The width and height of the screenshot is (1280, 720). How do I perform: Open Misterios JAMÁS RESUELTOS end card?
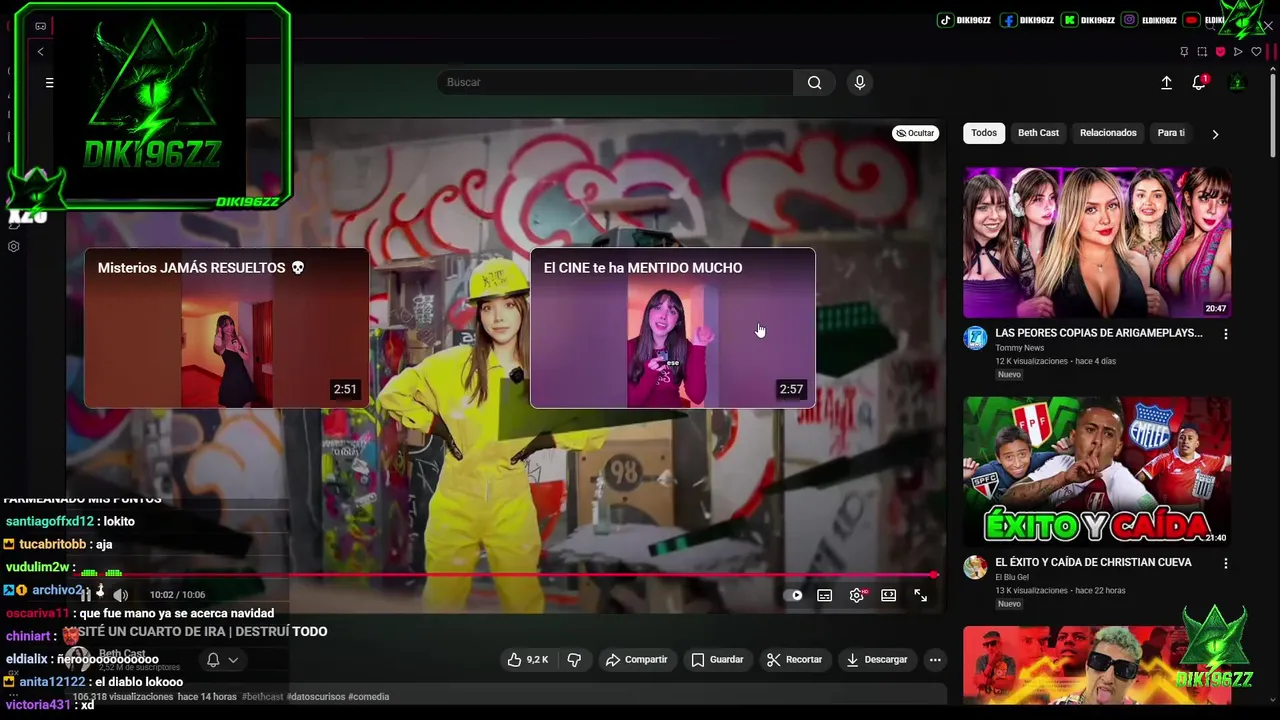point(227,328)
